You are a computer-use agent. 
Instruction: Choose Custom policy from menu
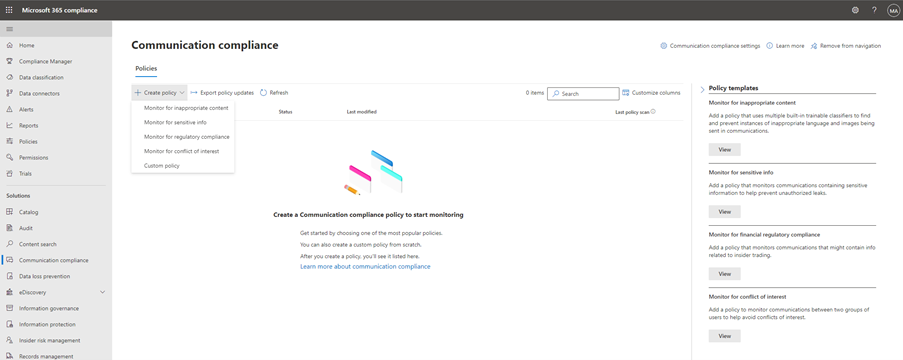coord(162,165)
